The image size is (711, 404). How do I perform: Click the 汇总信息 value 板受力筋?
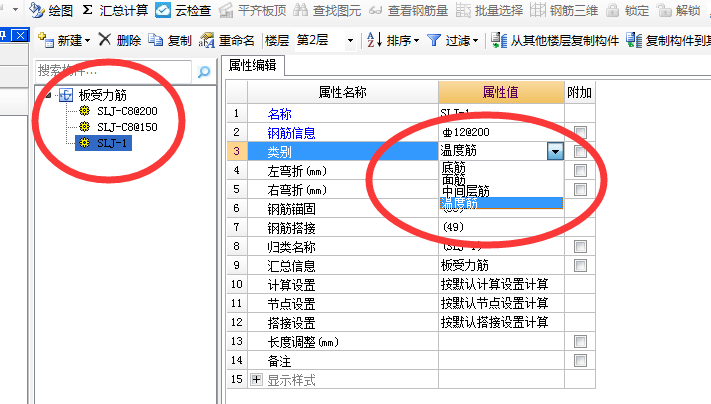(501, 265)
